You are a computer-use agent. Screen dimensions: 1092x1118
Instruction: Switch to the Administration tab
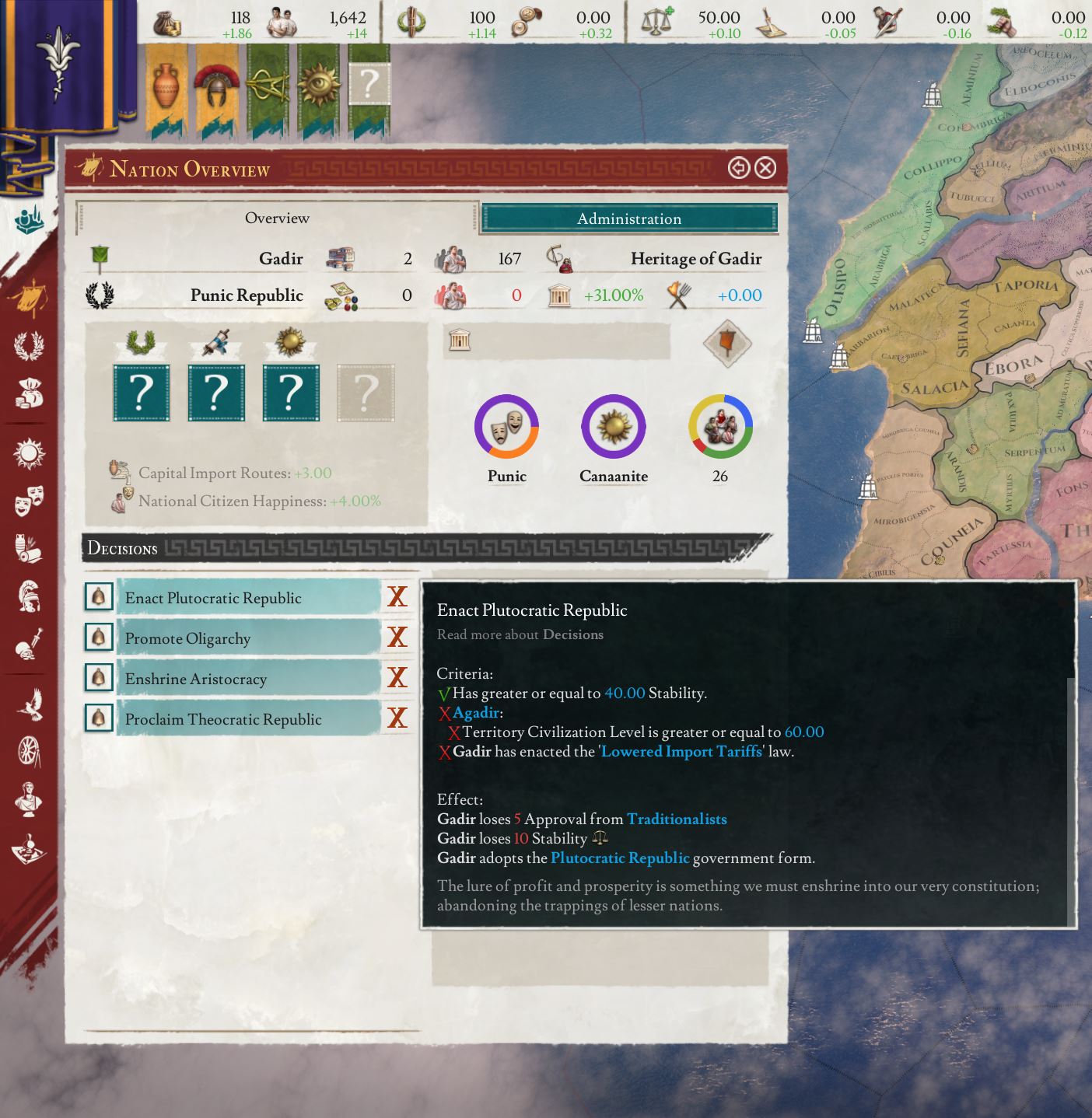(x=629, y=218)
